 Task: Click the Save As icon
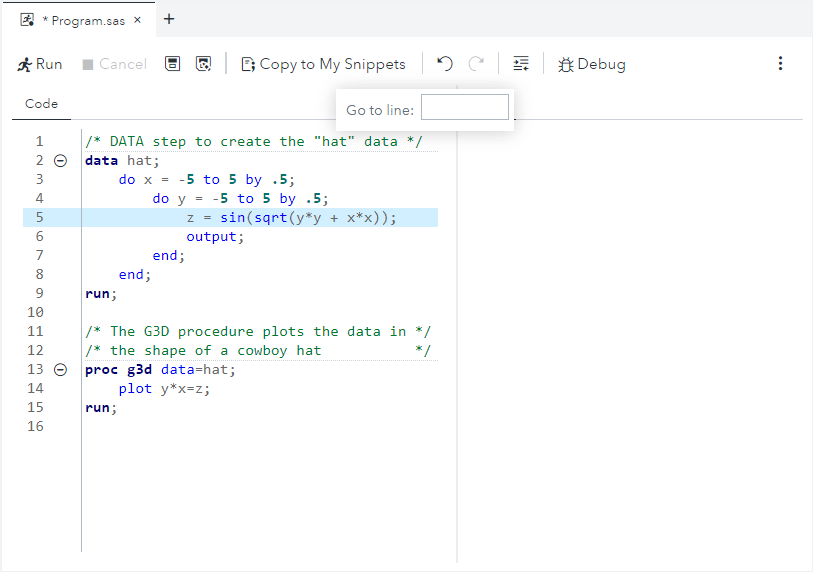tap(203, 64)
